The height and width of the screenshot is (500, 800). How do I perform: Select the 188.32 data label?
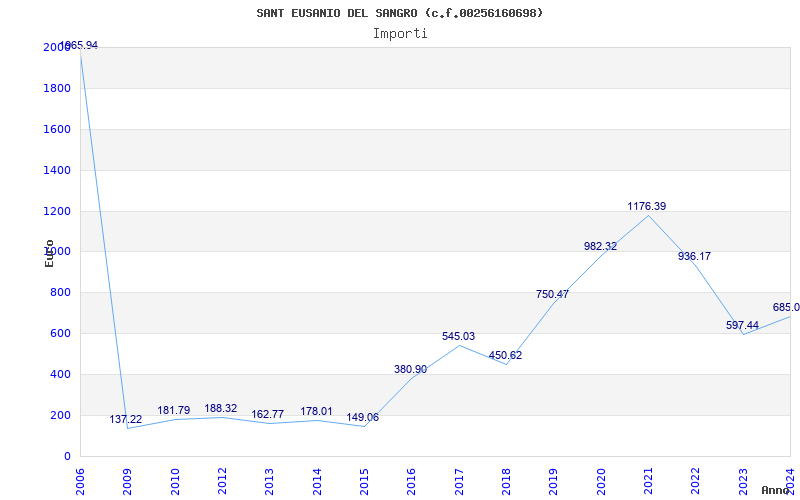point(220,408)
